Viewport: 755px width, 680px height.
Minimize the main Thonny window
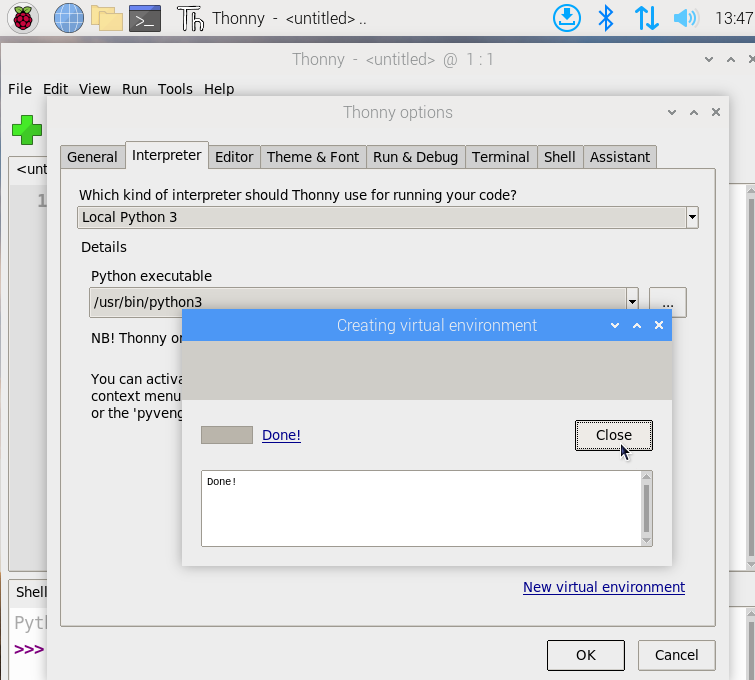(x=709, y=60)
